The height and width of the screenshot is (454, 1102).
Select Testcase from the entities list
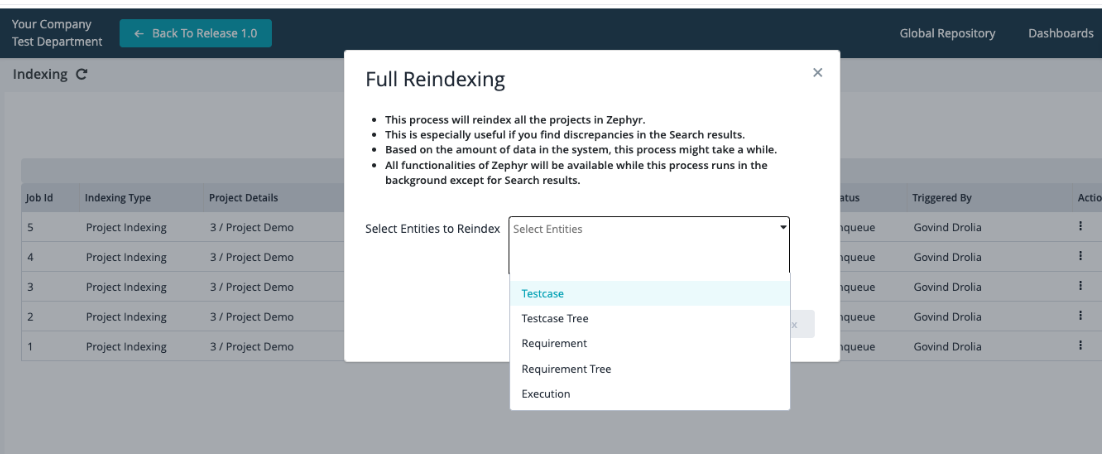pyautogui.click(x=543, y=294)
